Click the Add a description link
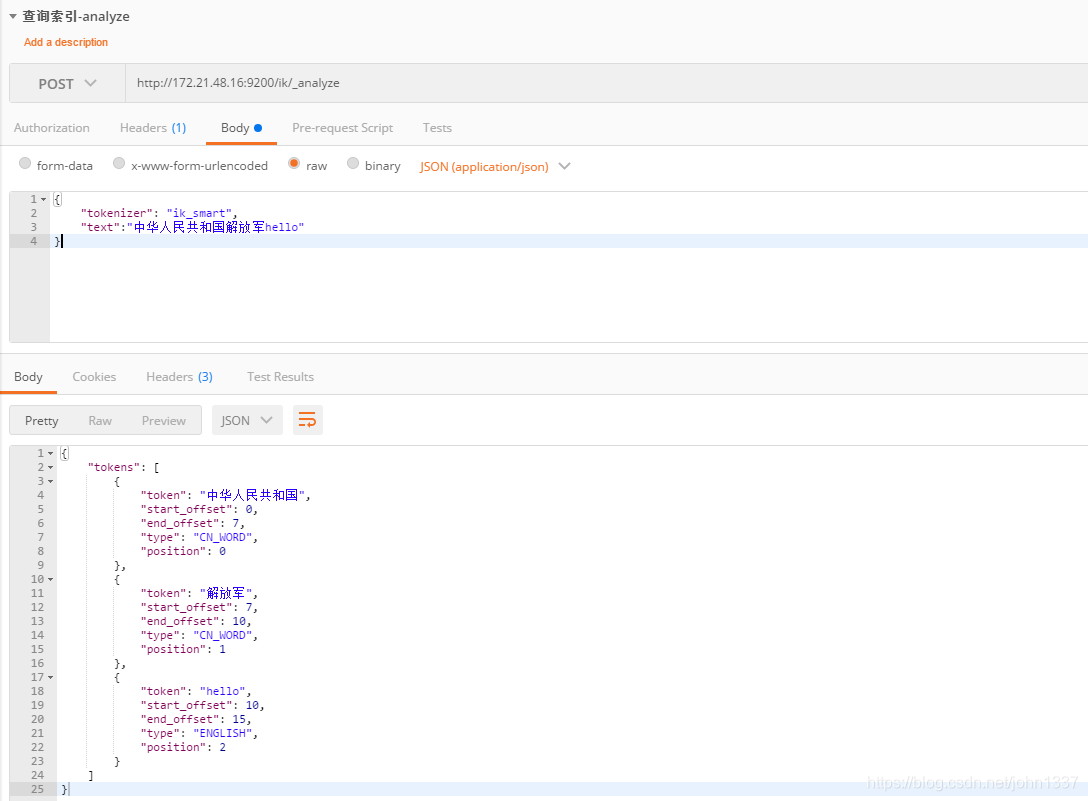 coord(65,42)
